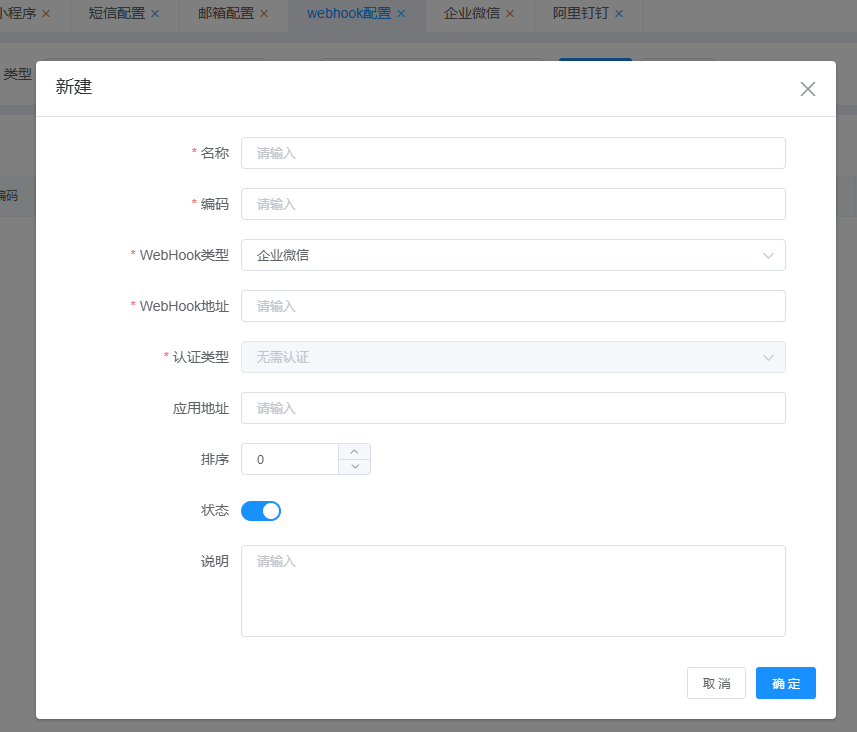Close the 新建 dialog with X icon
857x732 pixels.
pos(808,89)
